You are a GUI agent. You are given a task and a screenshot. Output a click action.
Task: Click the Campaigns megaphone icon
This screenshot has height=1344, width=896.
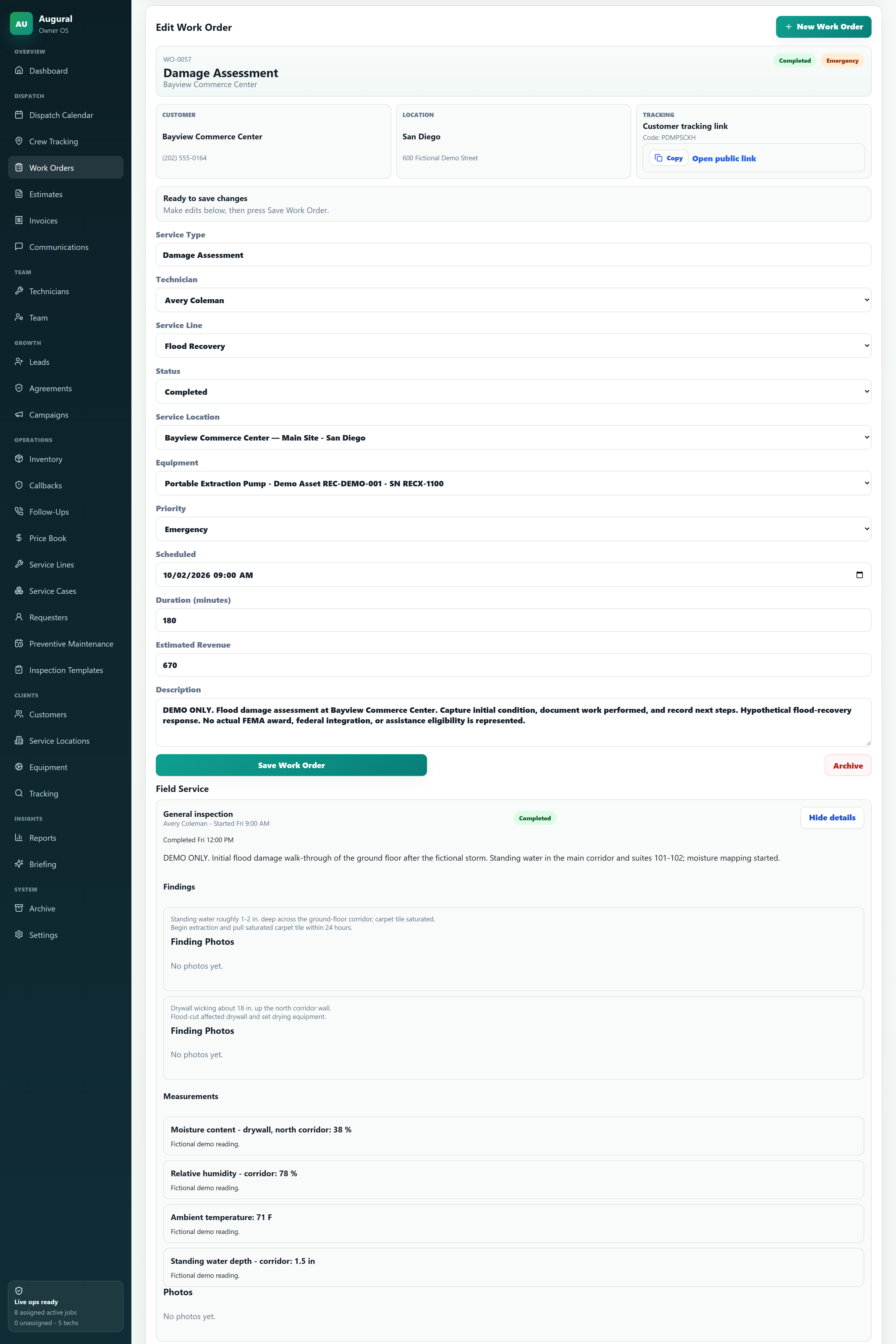19,414
